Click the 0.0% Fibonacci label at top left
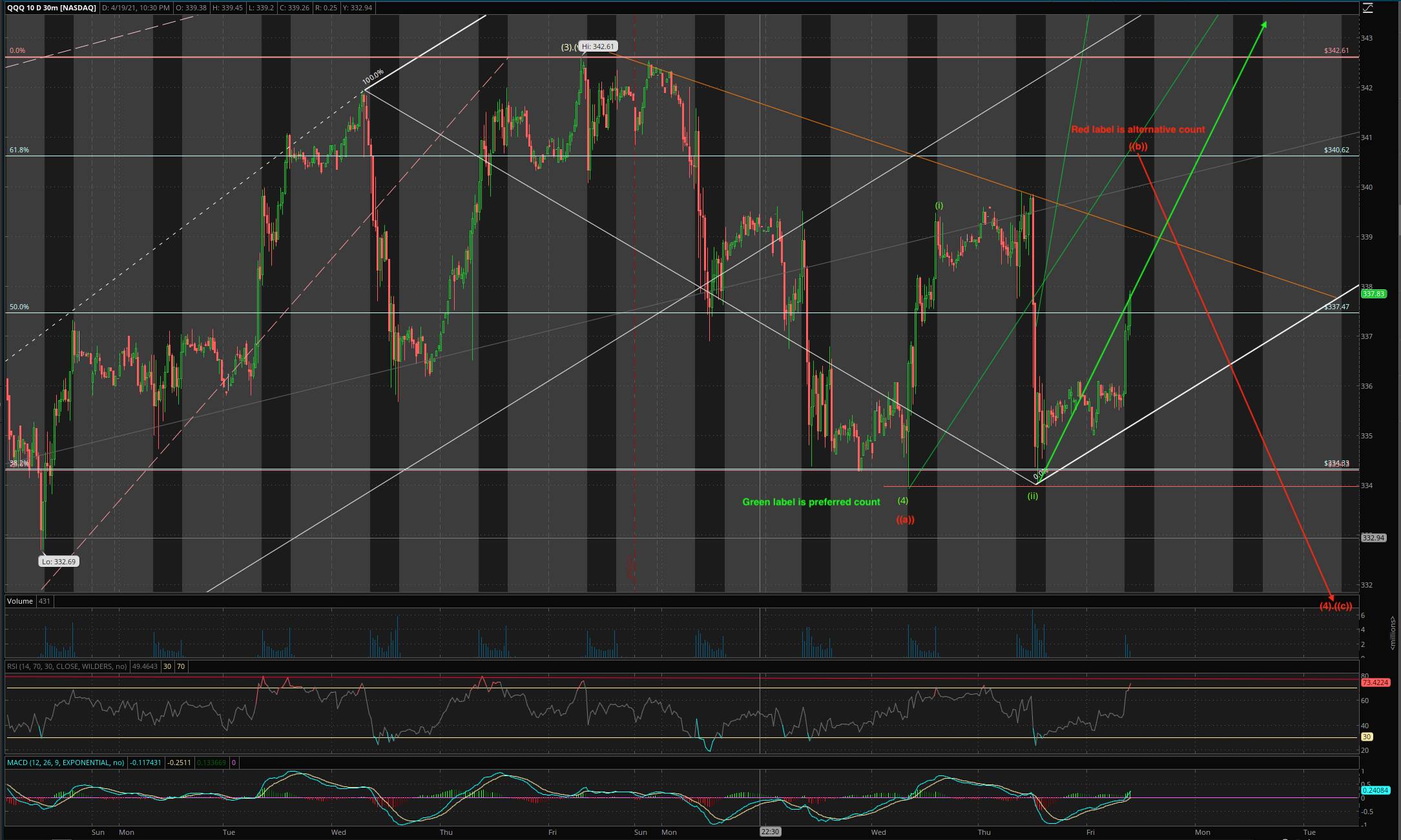Screen dimensions: 1401x840 coord(17,50)
